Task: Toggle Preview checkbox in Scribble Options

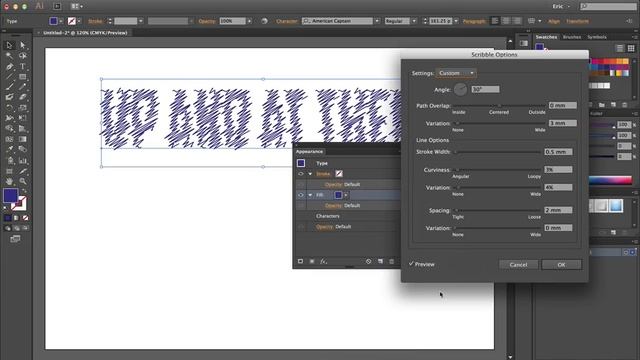Action: [411, 264]
